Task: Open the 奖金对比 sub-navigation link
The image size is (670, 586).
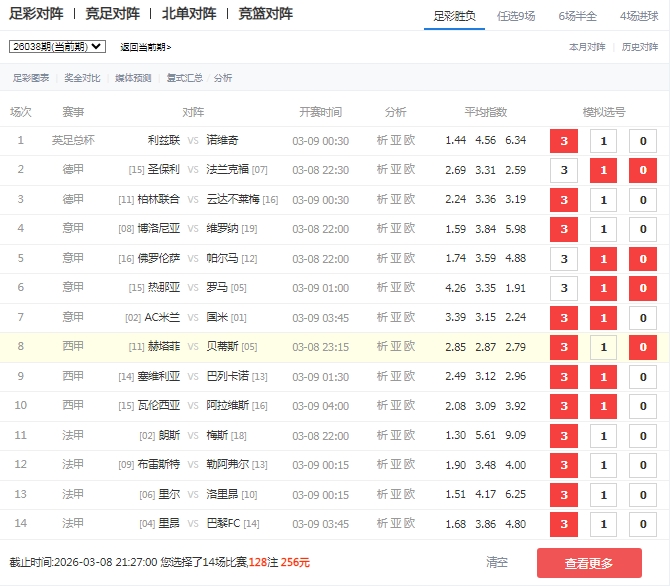Action: [82, 78]
